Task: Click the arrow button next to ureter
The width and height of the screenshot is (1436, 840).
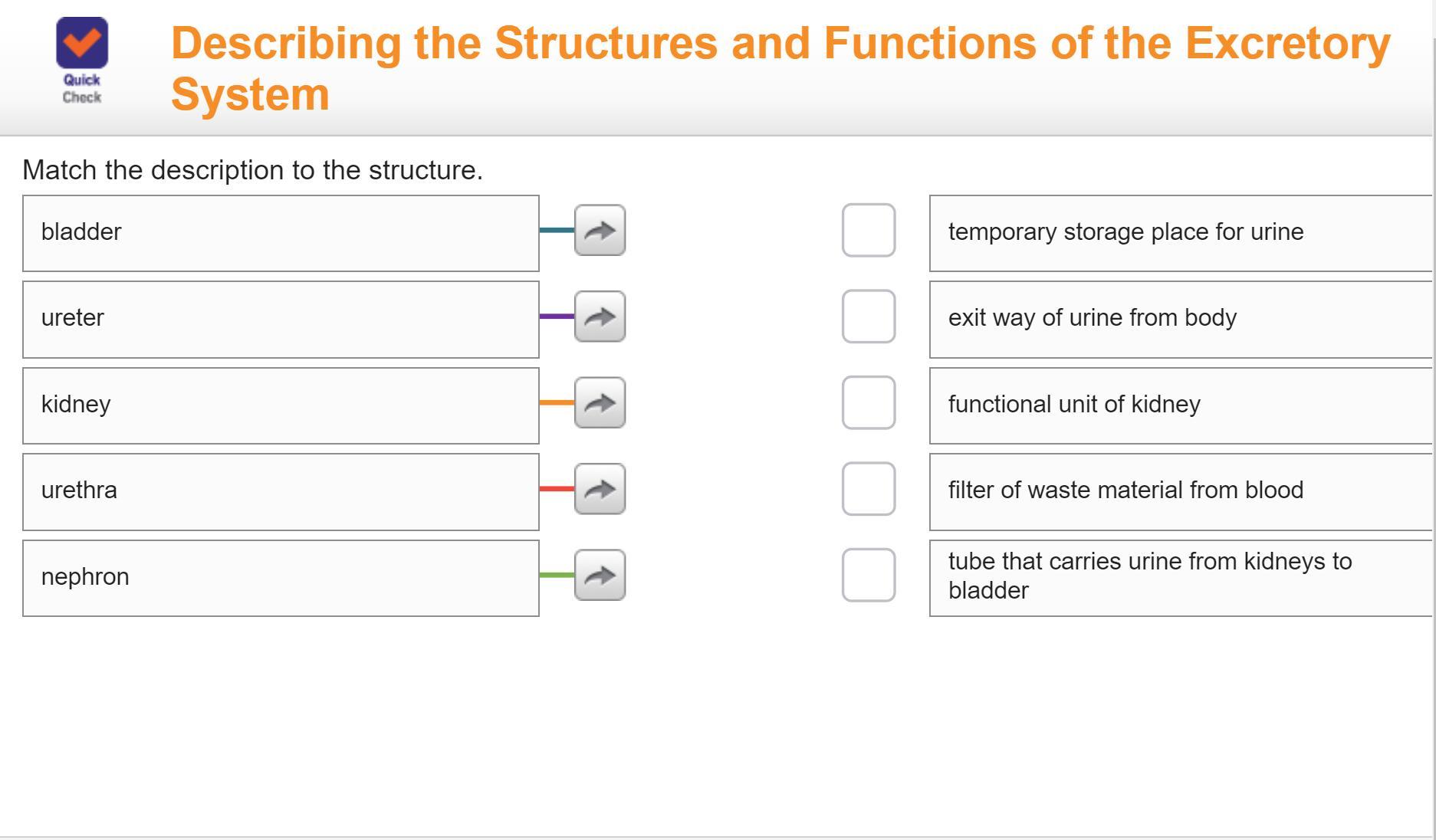Action: pos(600,317)
